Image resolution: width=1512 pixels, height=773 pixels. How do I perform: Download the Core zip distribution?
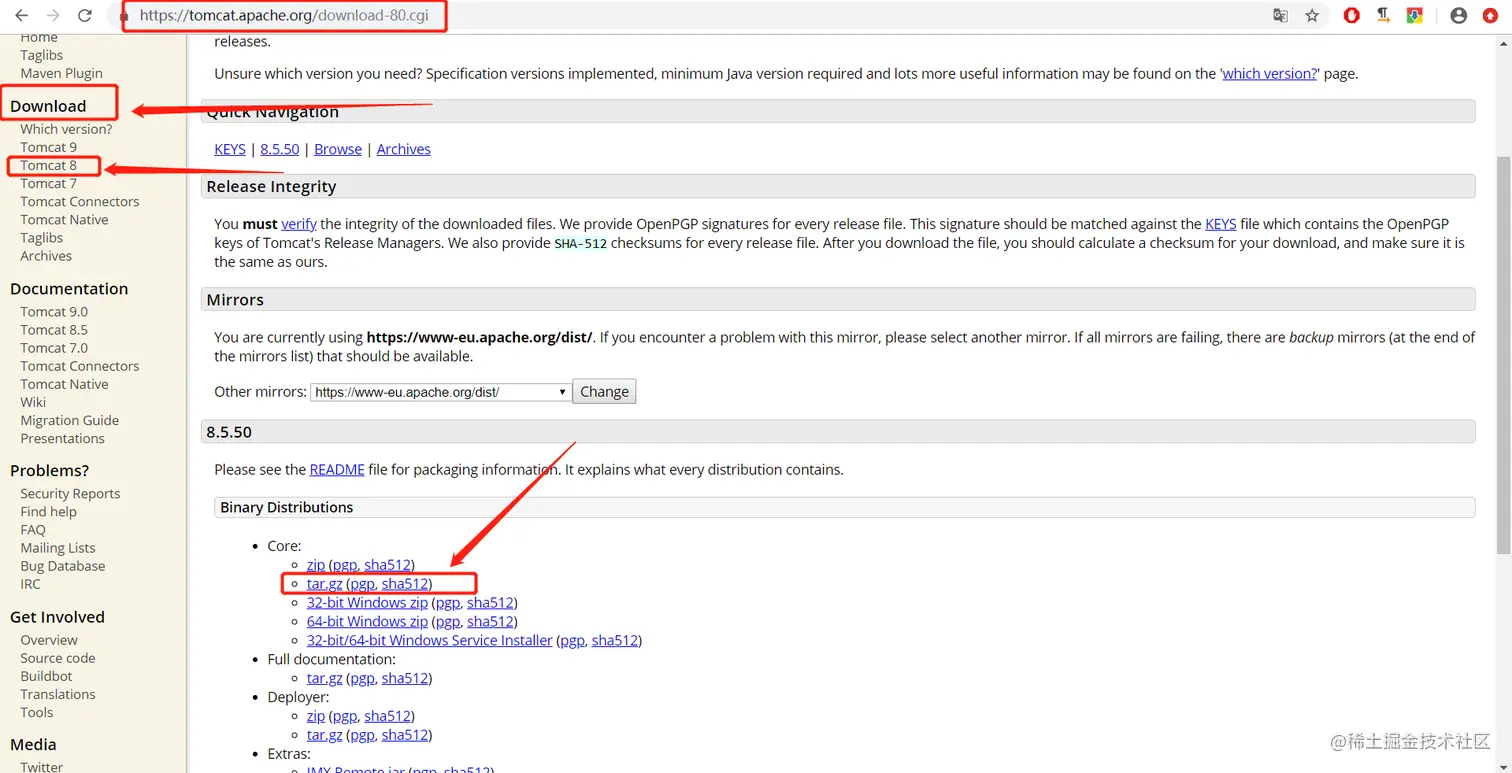point(316,565)
